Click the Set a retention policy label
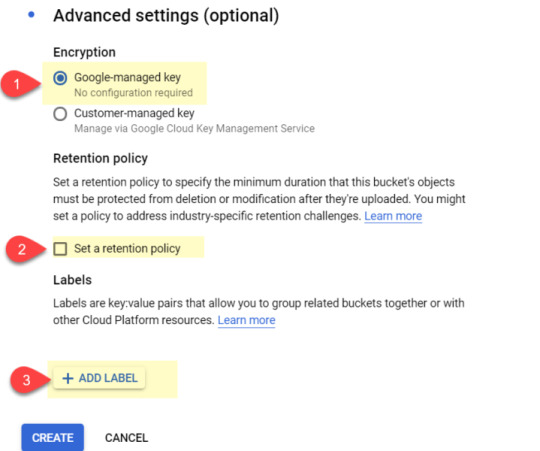Viewport: 540px width, 451px height. (127, 249)
